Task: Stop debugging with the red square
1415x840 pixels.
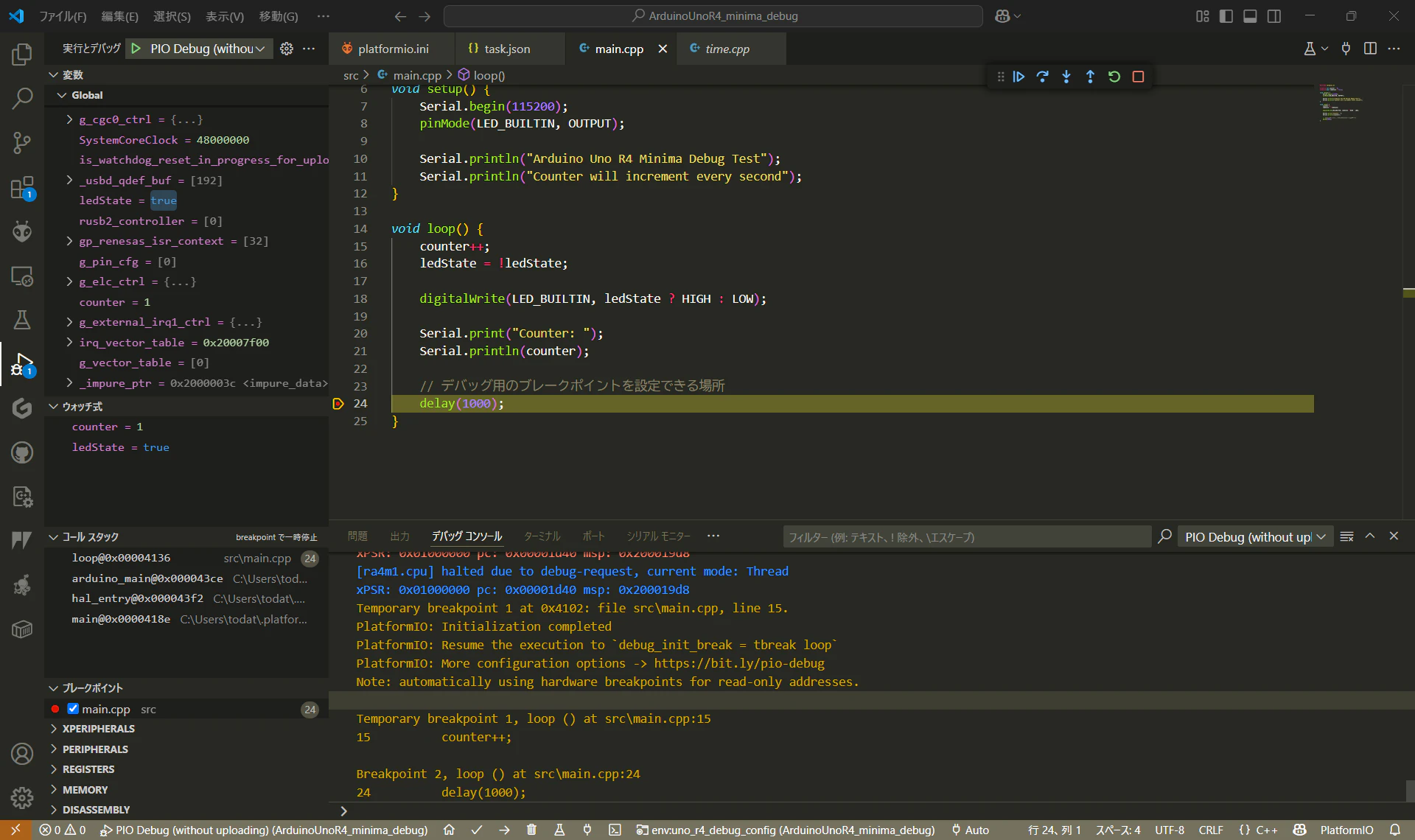Action: pyautogui.click(x=1138, y=77)
